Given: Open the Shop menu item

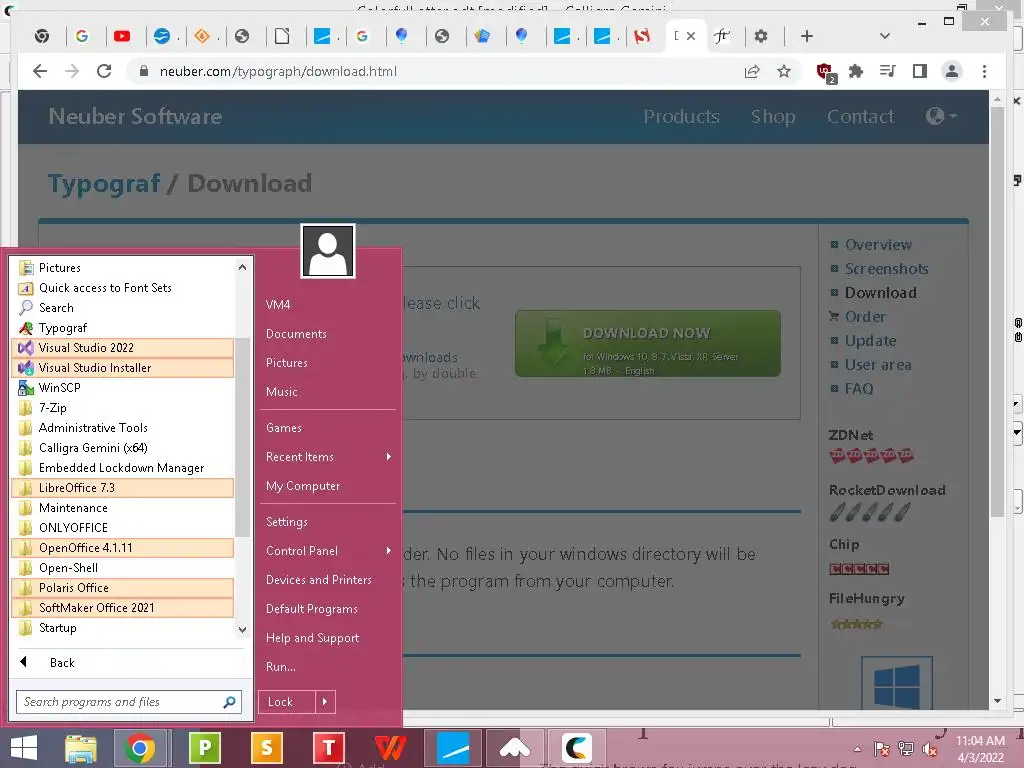Looking at the screenshot, I should [773, 116].
